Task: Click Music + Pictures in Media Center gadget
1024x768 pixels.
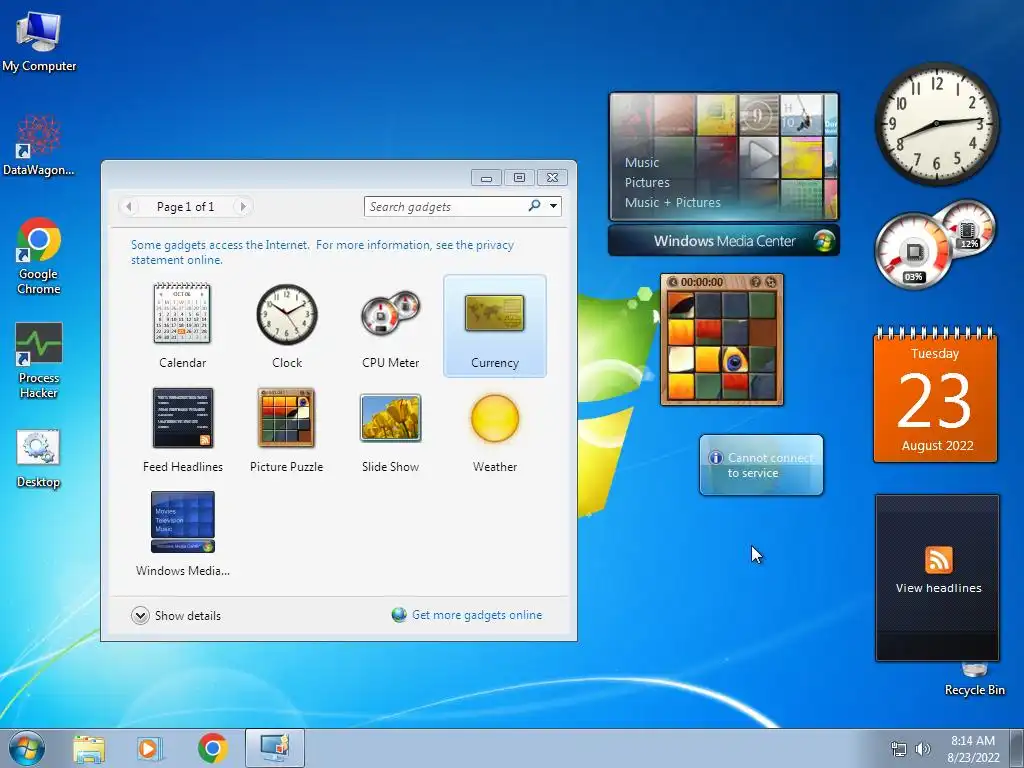Action: tap(673, 202)
